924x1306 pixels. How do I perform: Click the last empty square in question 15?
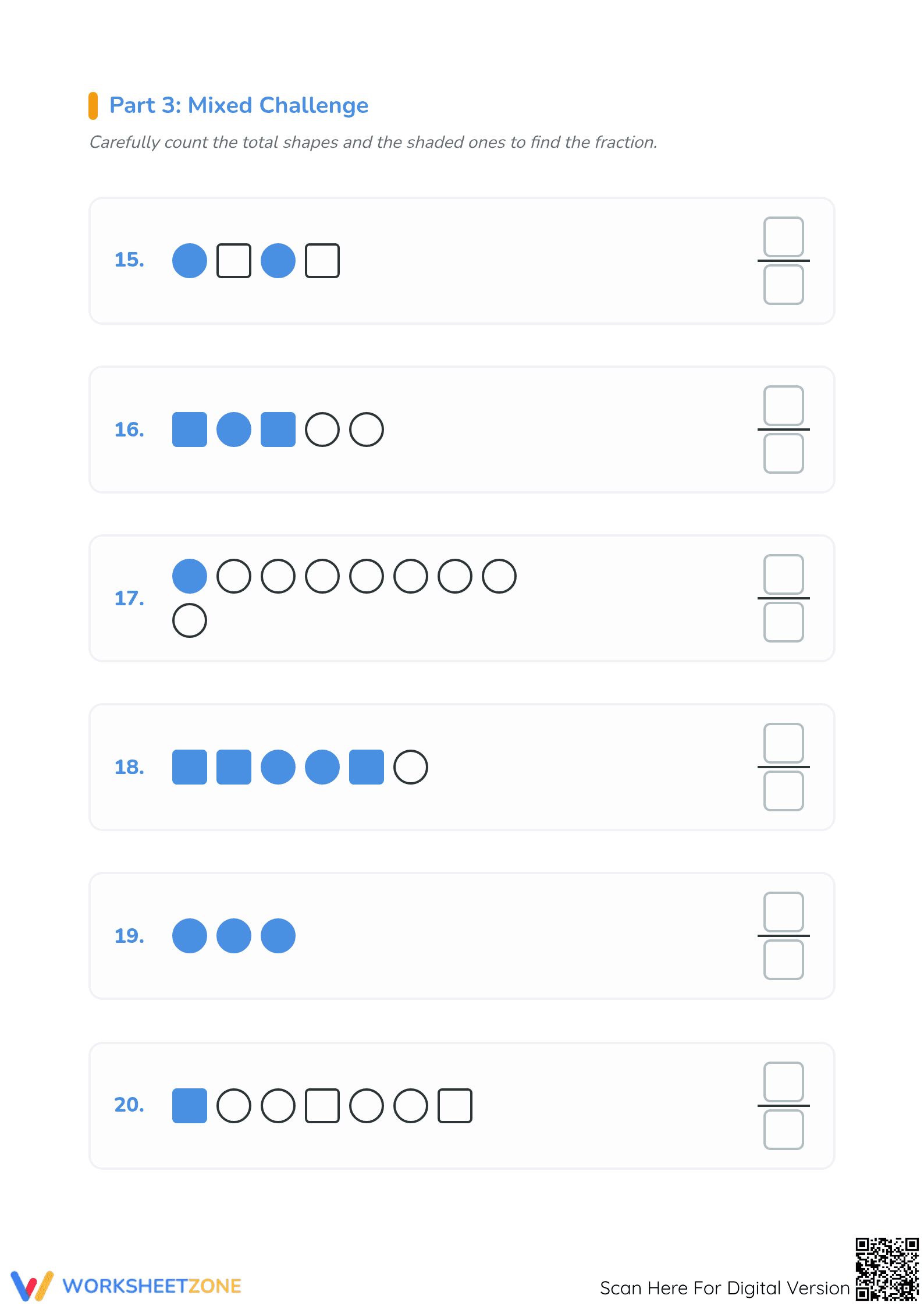click(x=322, y=261)
